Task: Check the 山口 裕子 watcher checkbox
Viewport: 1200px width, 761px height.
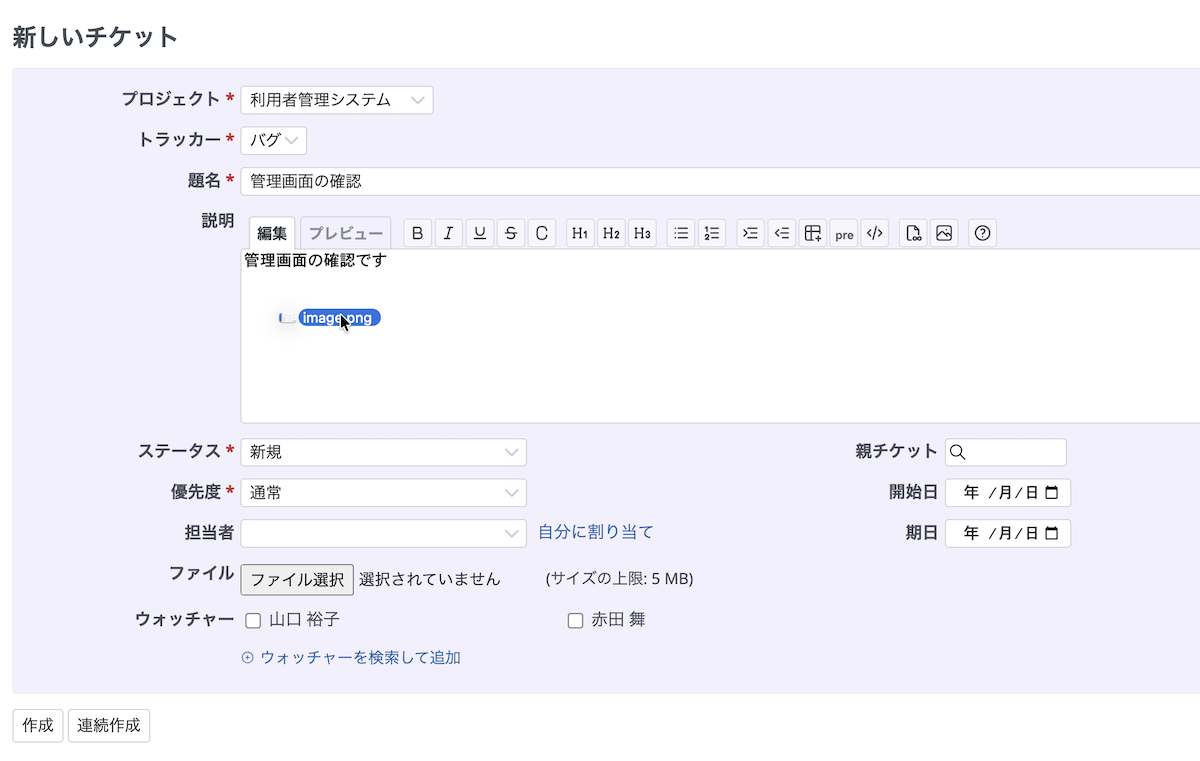Action: click(253, 621)
